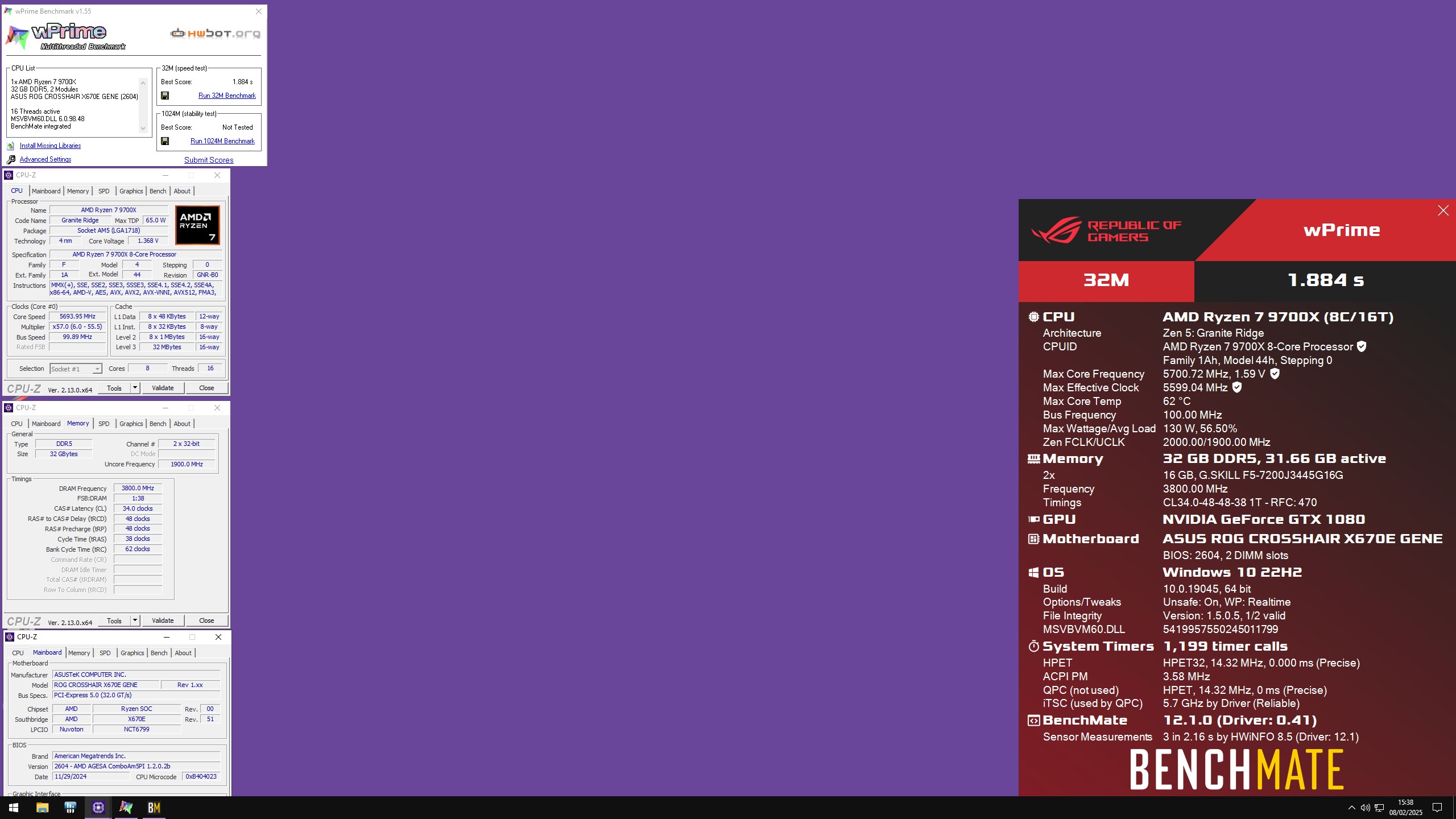This screenshot has width=1456, height=819.
Task: Run the 1024M Benchmark
Action: point(222,141)
